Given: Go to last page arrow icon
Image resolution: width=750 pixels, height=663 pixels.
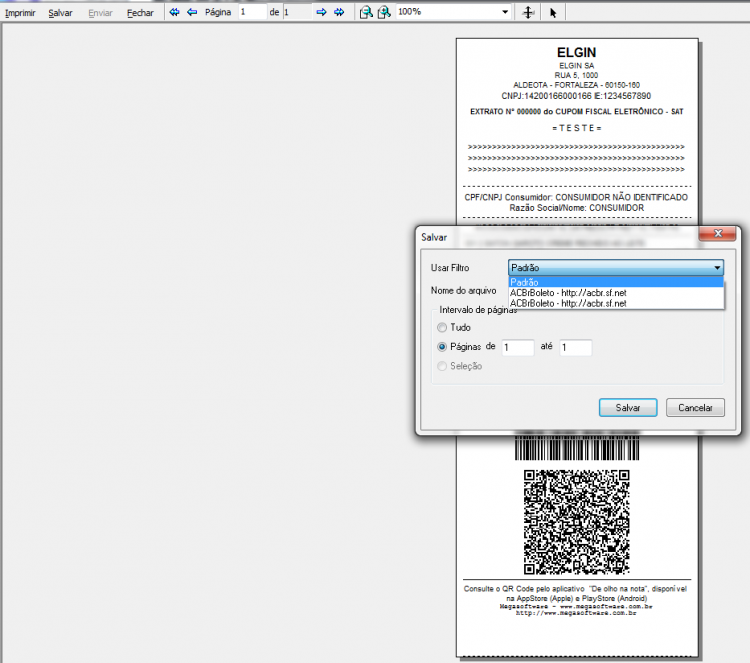Looking at the screenshot, I should pos(339,12).
